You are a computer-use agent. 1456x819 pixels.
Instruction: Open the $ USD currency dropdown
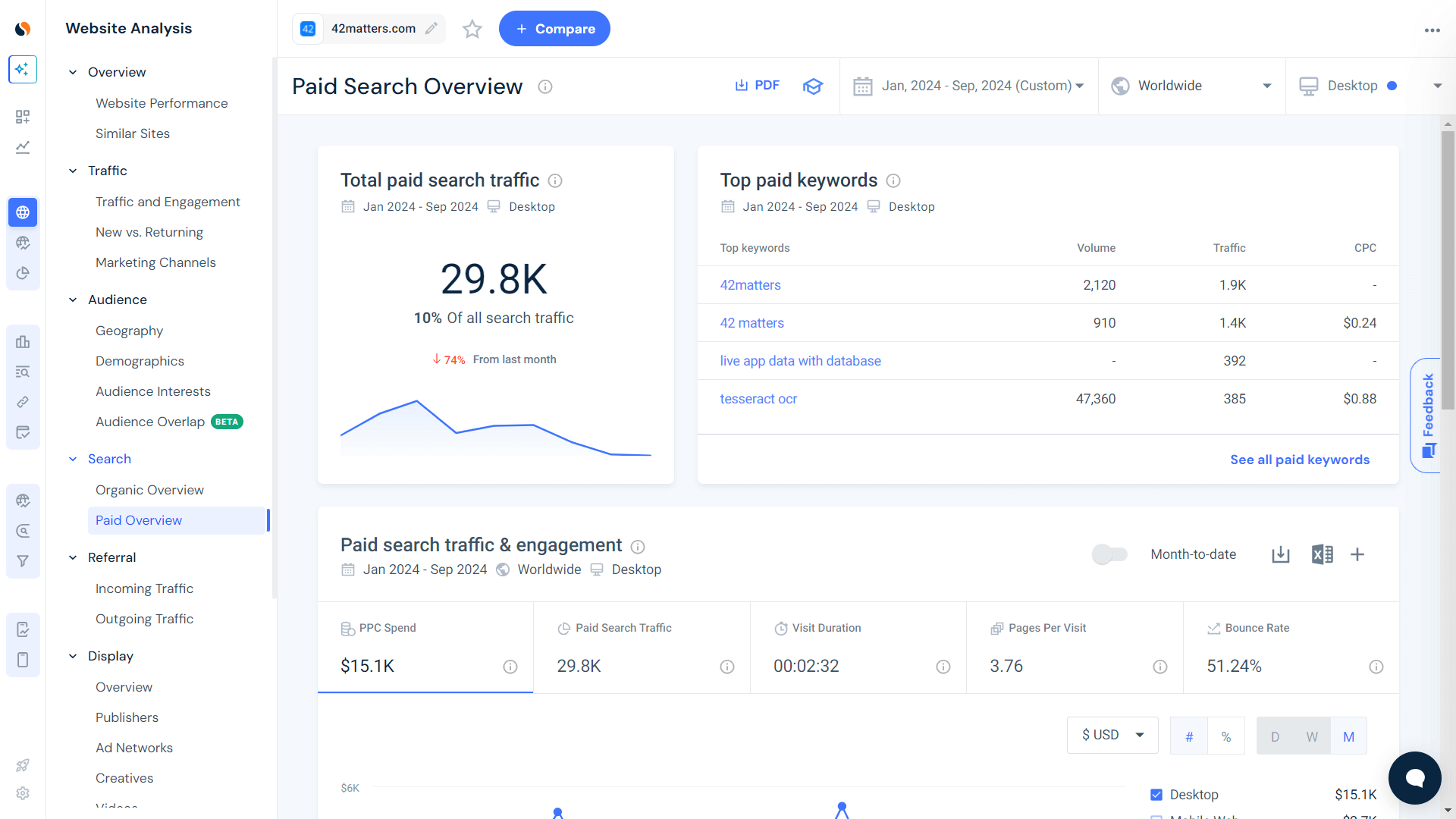(1112, 735)
